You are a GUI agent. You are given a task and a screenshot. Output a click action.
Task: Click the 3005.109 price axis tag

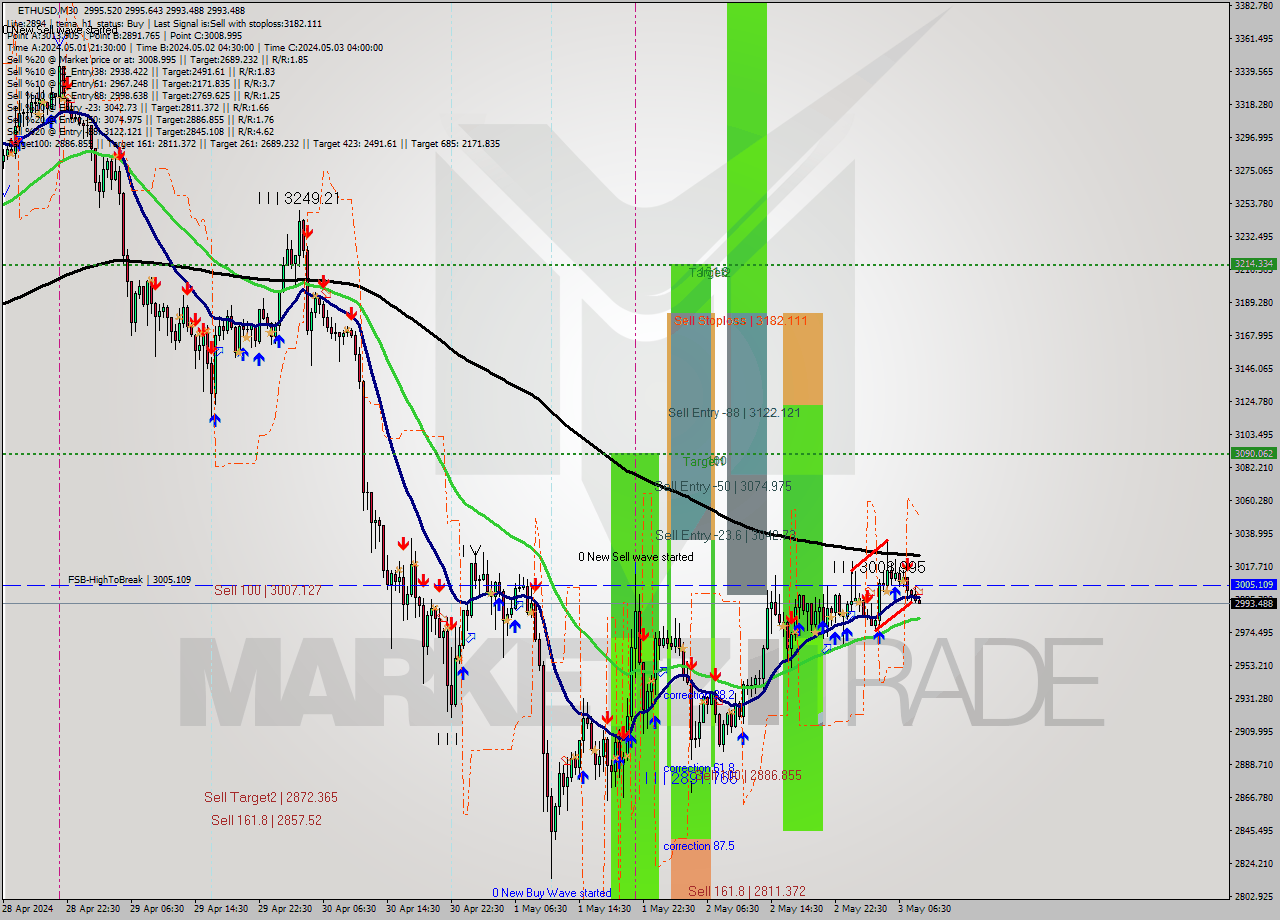coord(1253,584)
